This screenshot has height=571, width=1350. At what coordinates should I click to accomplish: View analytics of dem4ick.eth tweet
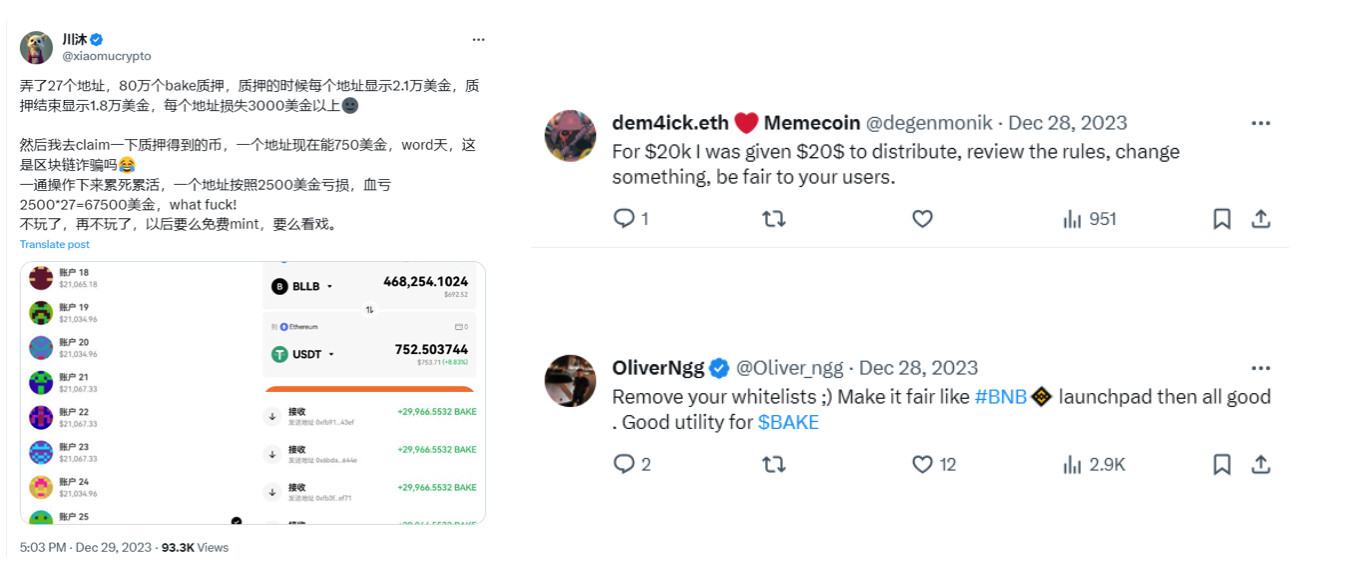point(1073,218)
